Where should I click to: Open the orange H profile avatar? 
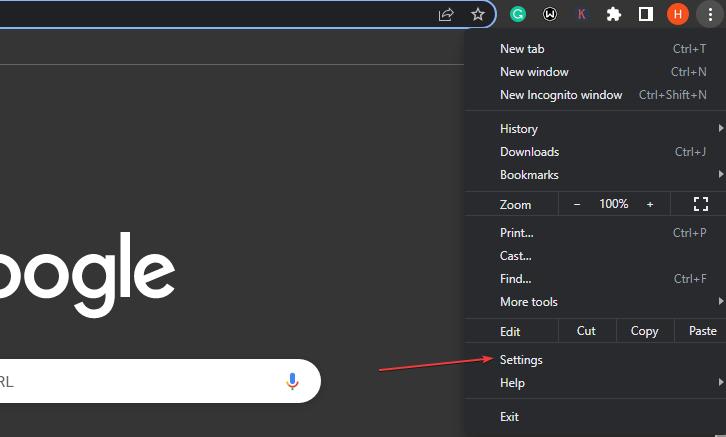(677, 14)
